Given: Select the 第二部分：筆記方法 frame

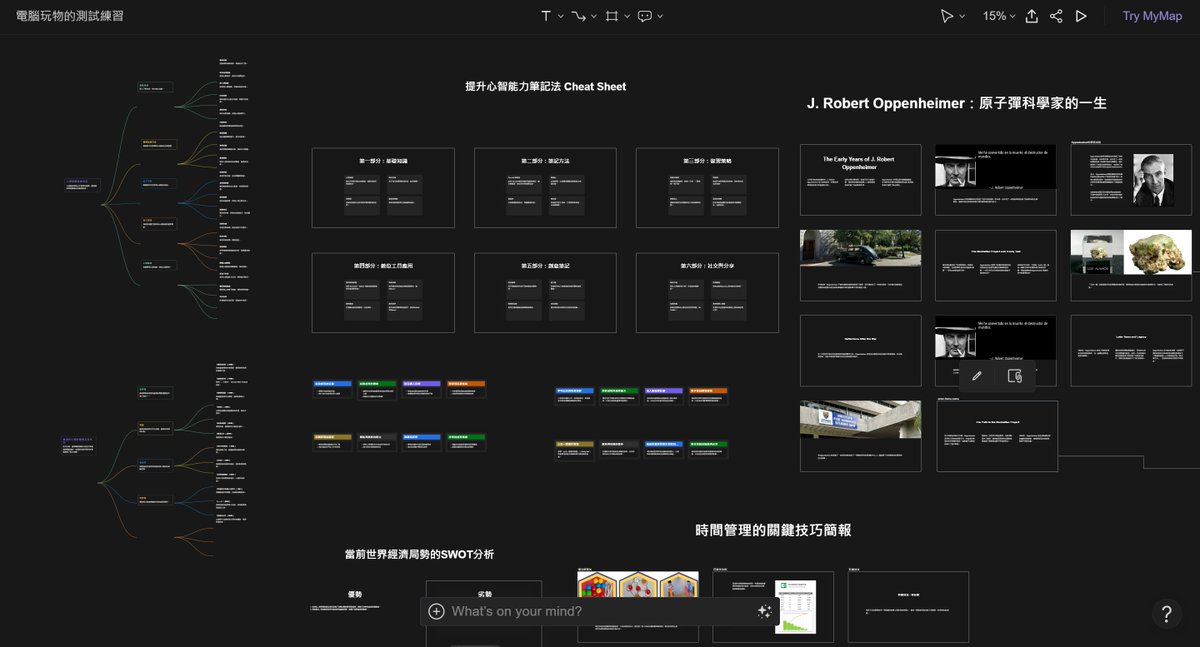Looking at the screenshot, I should tap(545, 188).
